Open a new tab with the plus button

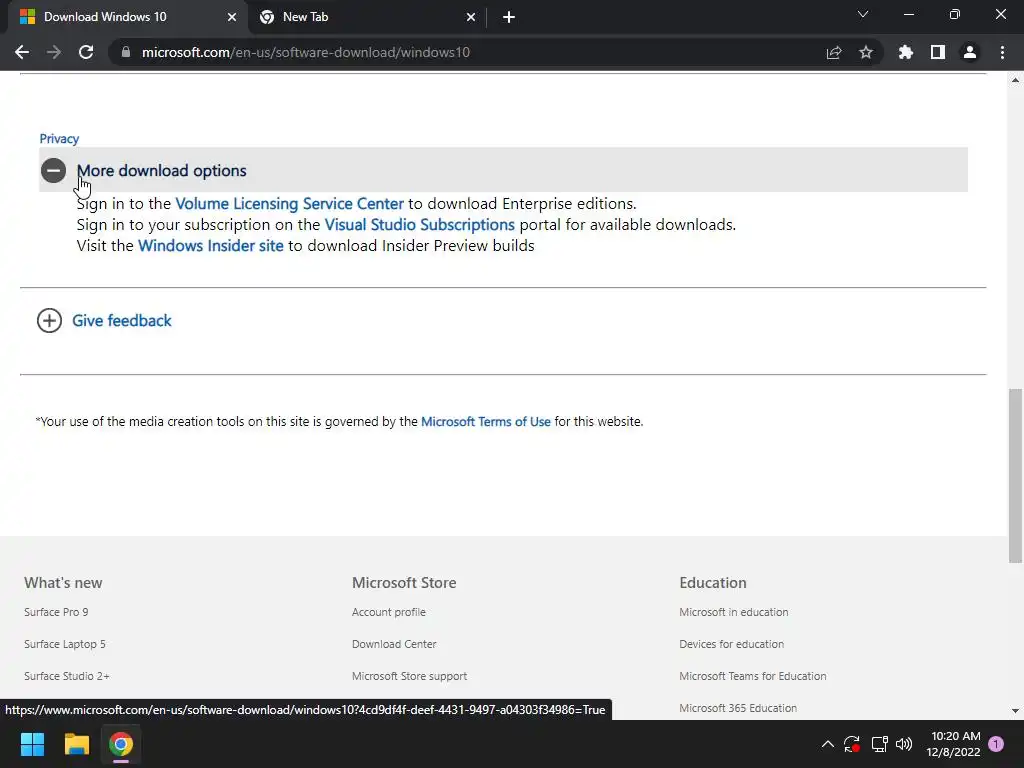click(509, 17)
